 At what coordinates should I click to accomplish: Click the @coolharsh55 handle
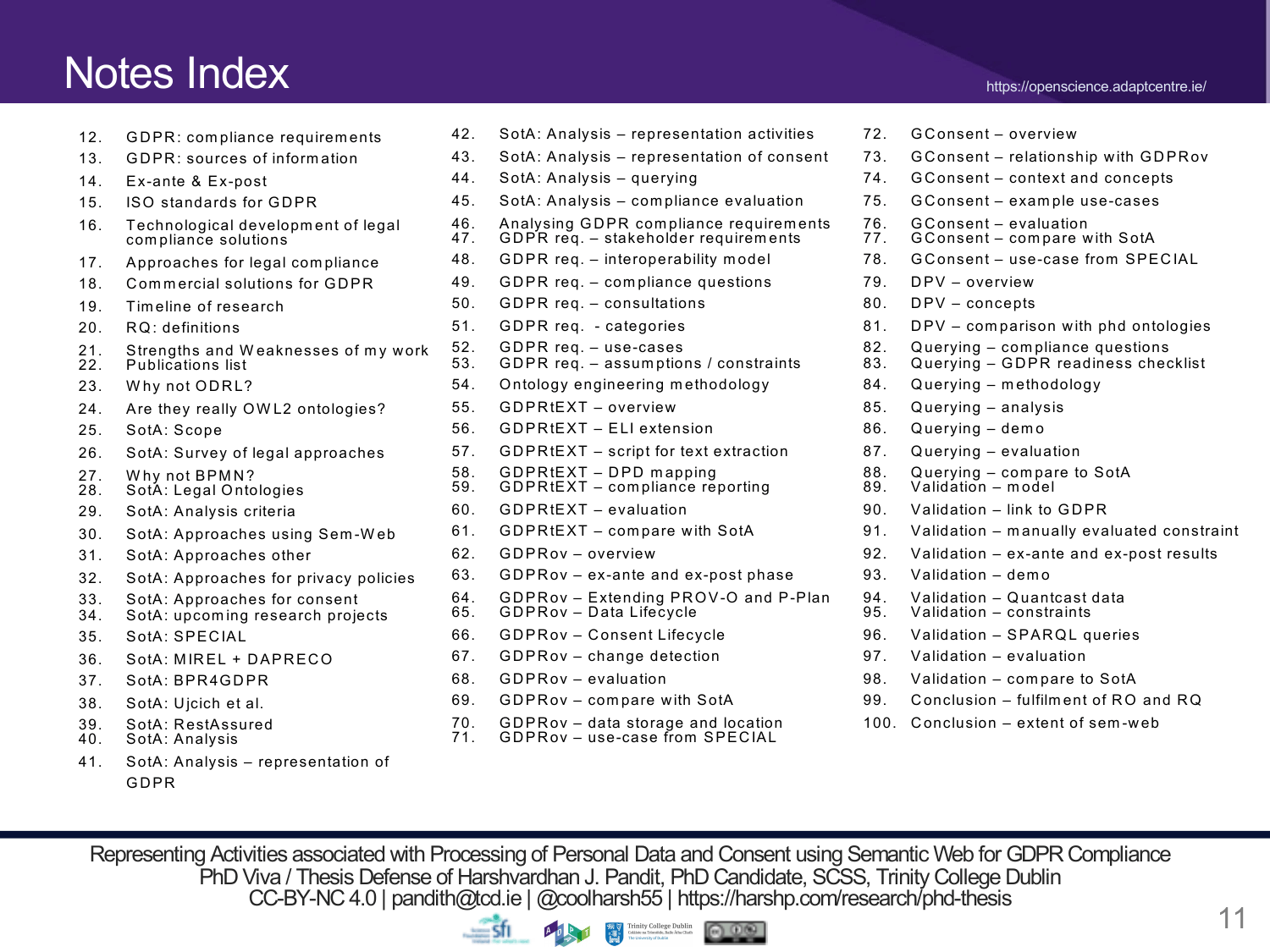[599, 898]
